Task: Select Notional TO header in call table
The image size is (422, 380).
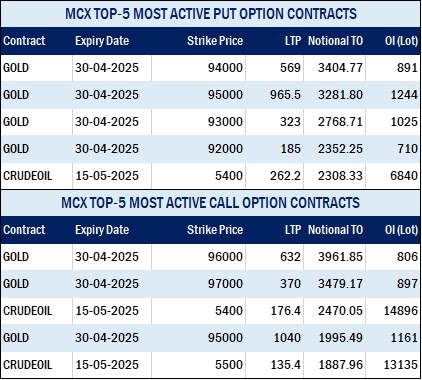Action: [335, 230]
